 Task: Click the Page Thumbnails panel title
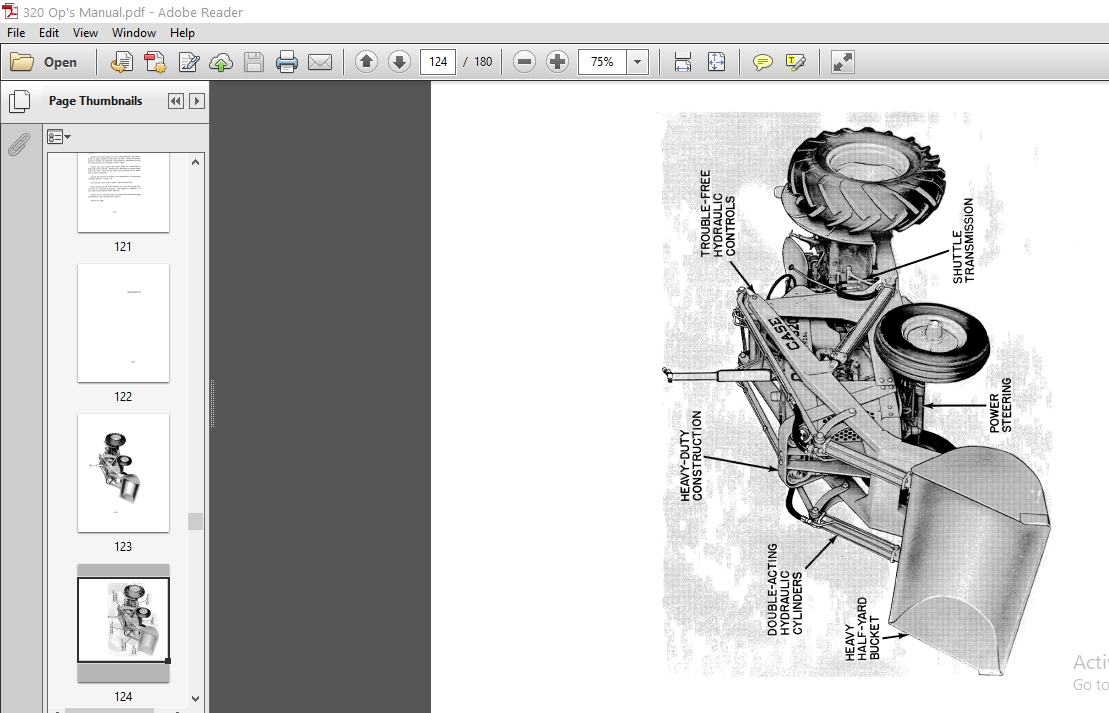(95, 101)
